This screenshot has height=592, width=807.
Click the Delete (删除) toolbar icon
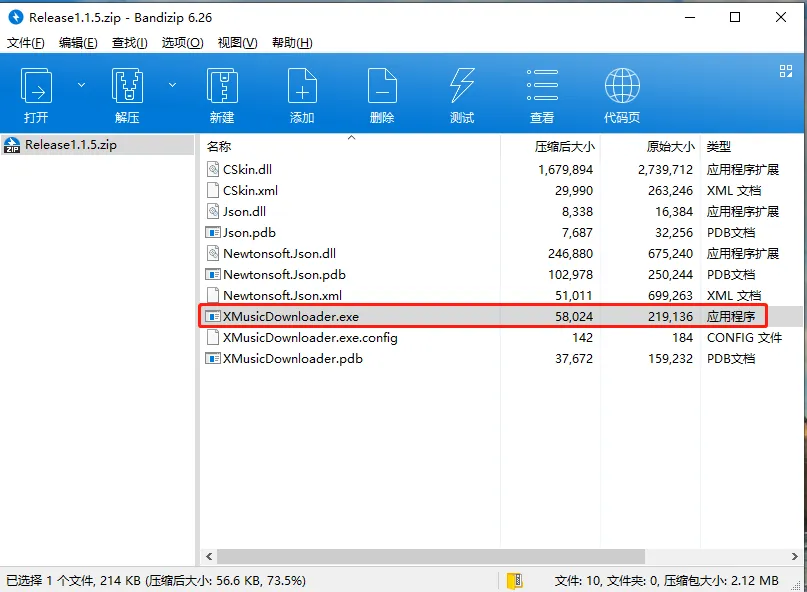[382, 85]
